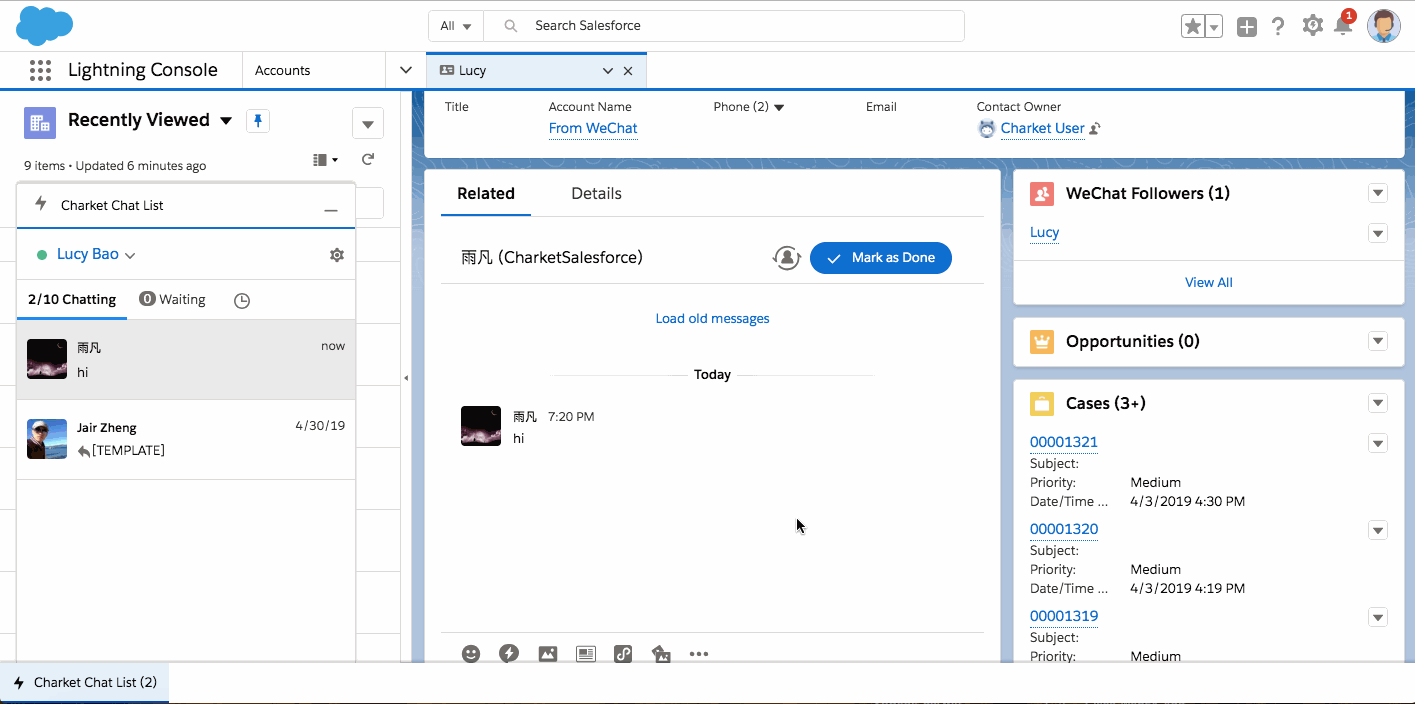
Task: Click the news article icon in chat toolbar
Action: coord(586,654)
